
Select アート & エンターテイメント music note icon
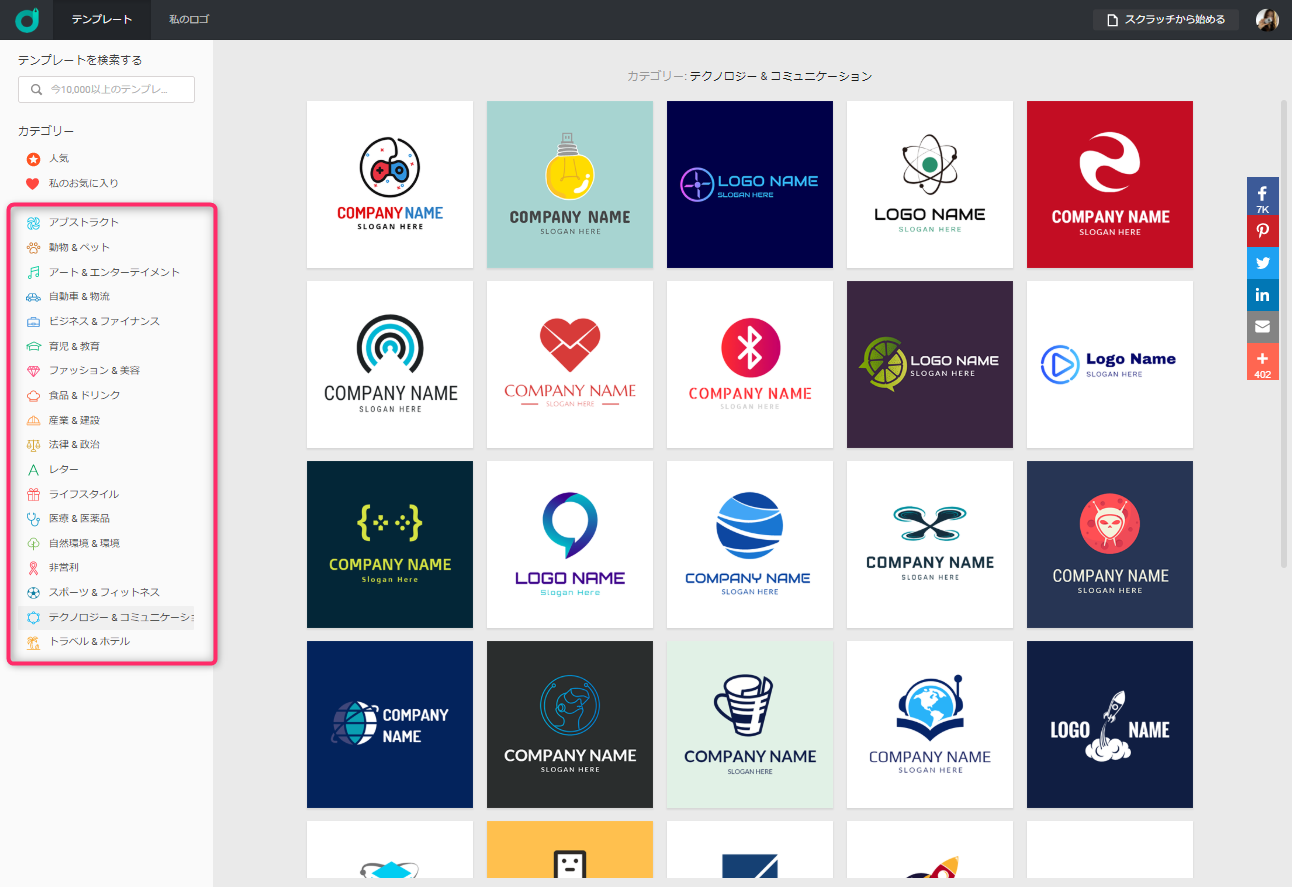pos(33,272)
